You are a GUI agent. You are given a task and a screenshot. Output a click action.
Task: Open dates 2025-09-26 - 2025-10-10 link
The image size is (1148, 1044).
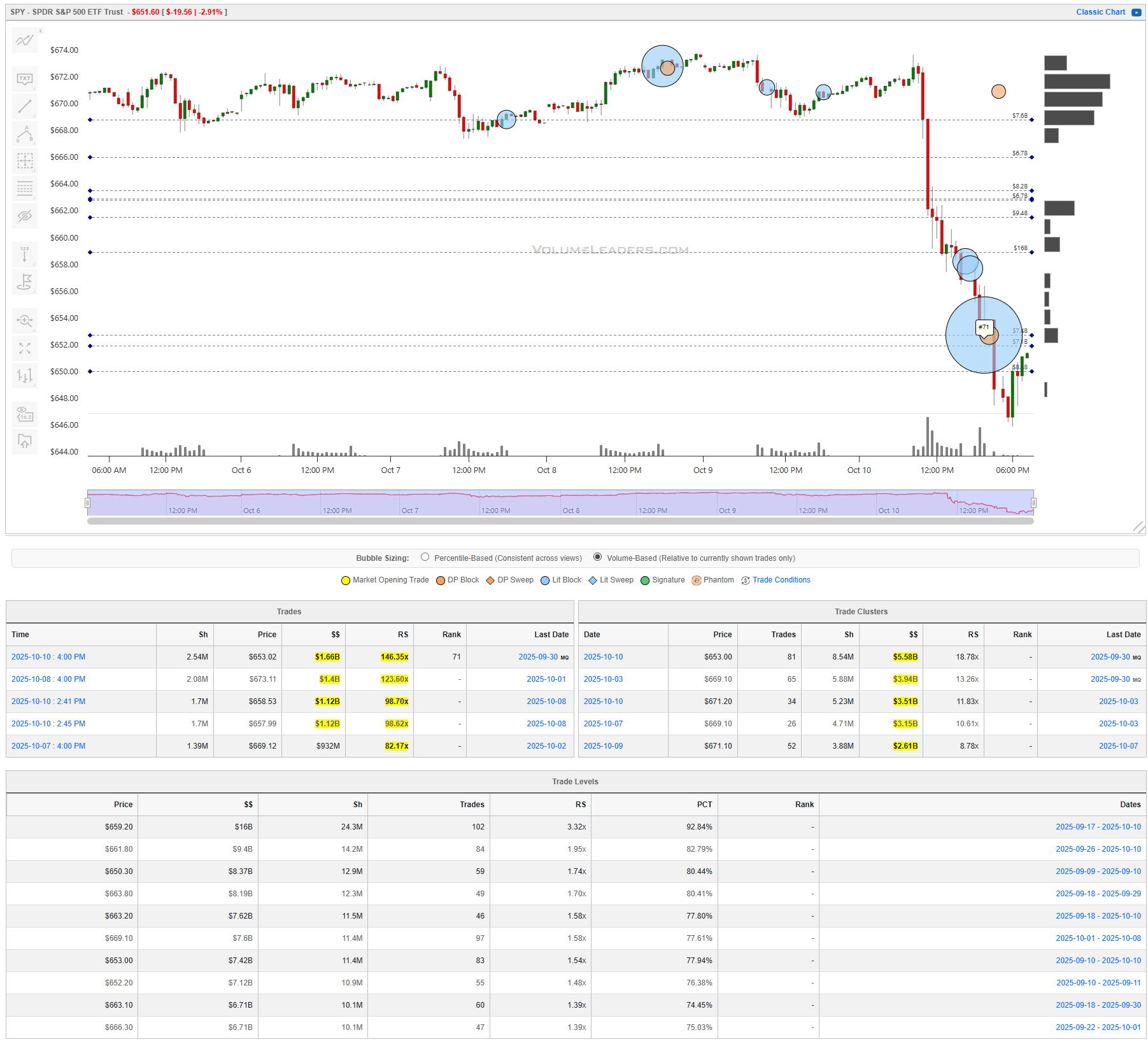1098,849
